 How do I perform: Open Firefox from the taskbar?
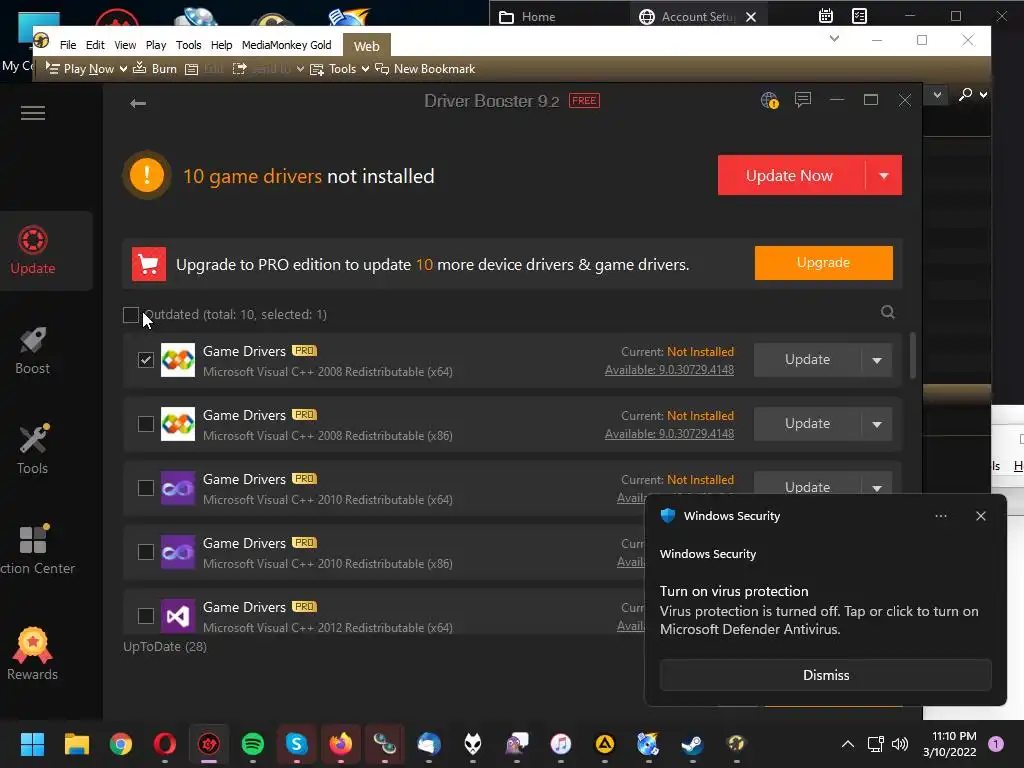[340, 744]
